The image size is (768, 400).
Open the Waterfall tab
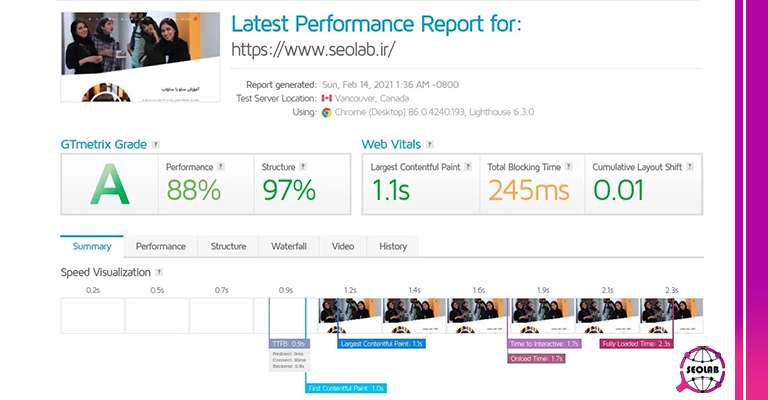coord(289,246)
